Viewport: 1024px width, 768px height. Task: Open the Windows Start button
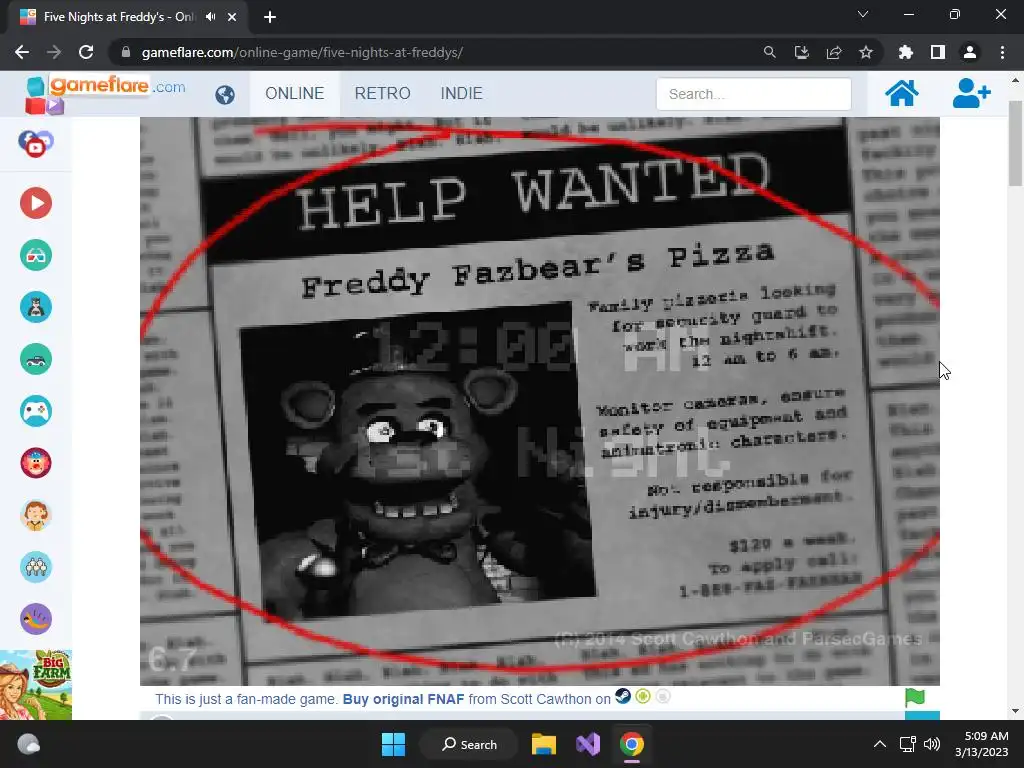coord(393,744)
